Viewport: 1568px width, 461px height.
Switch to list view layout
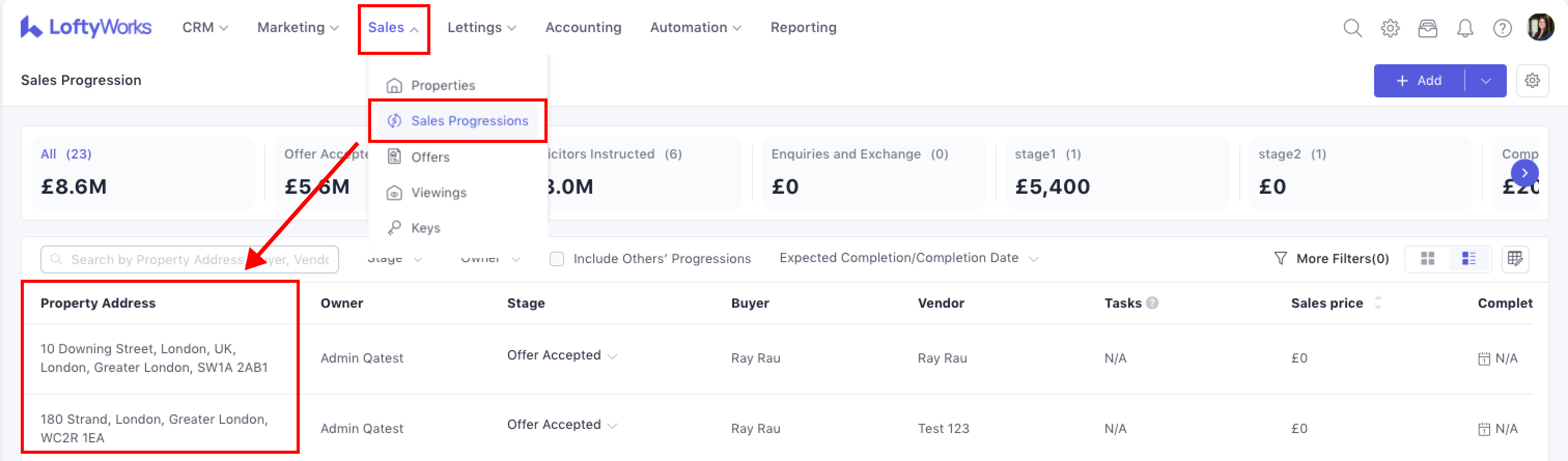click(x=1468, y=258)
